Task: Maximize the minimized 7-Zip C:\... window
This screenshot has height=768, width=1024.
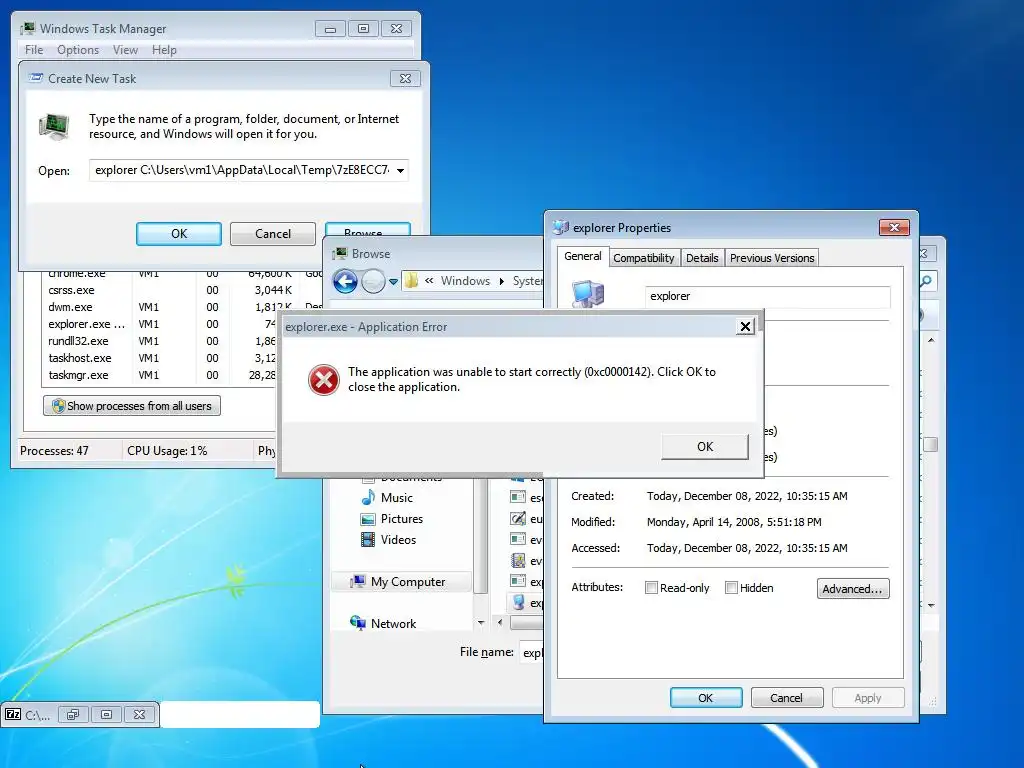Action: 106,714
